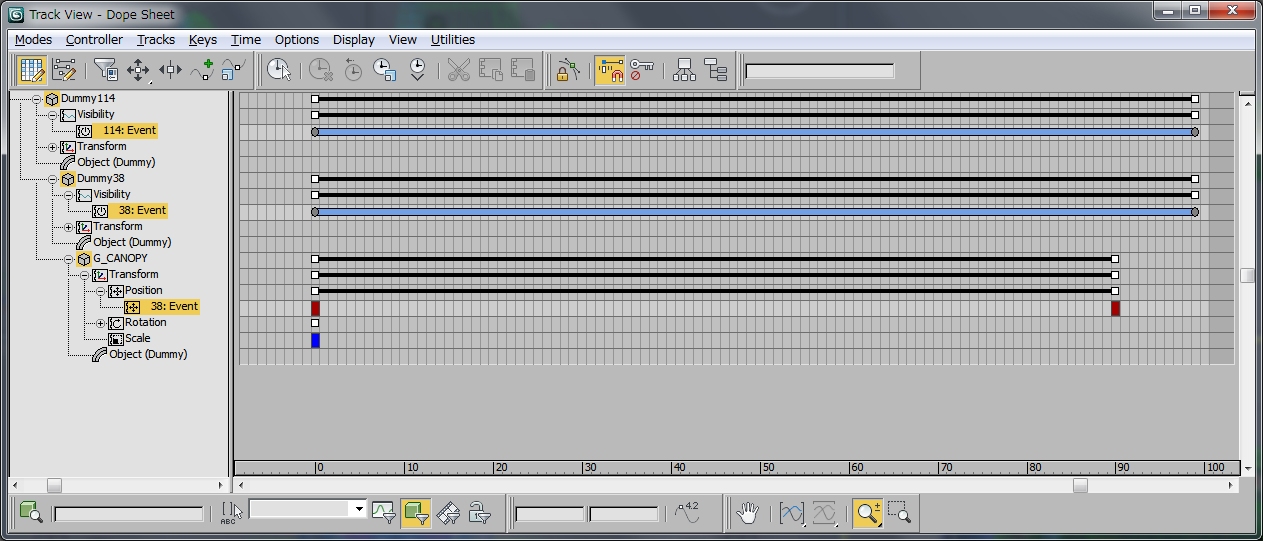
Task: Switch to Edit Ranges mode icon
Action: point(65,70)
